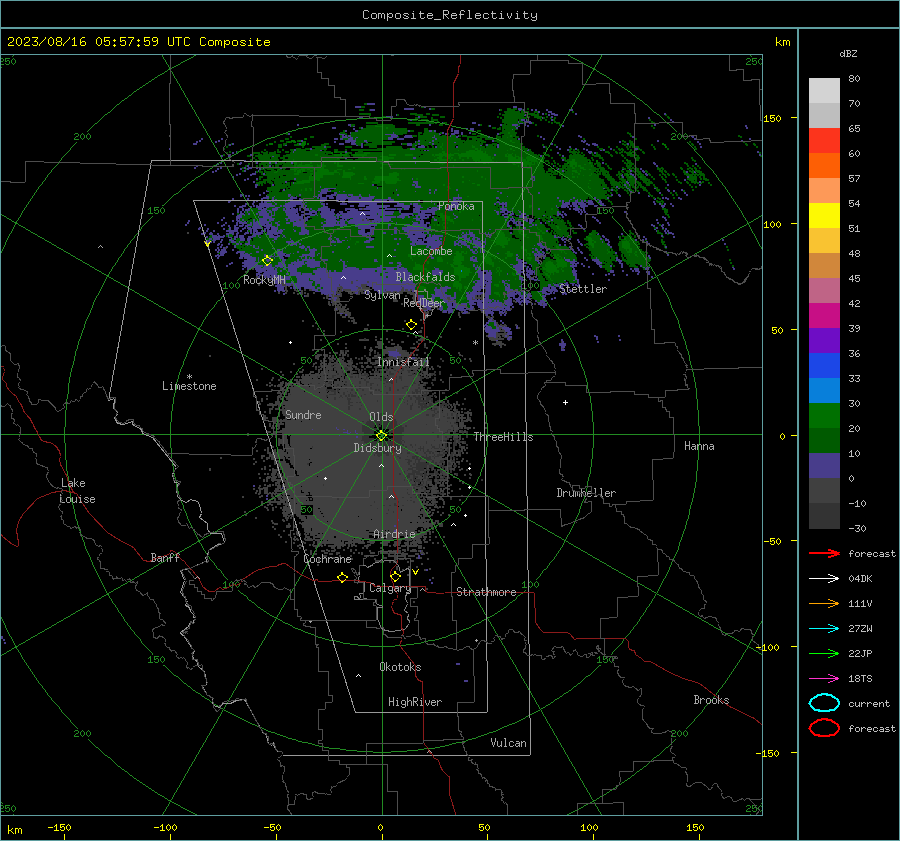This screenshot has height=841, width=900.
Task: Select the magenta 18TS arrow legend icon
Action: point(824,679)
